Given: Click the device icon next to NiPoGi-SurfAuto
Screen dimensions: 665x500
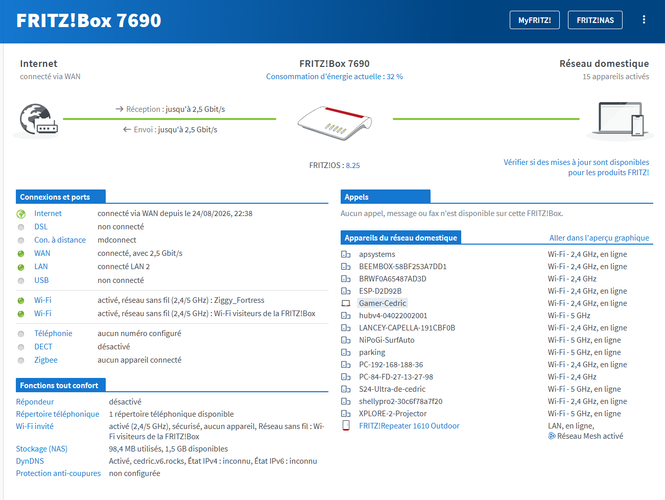Looking at the screenshot, I should click(x=346, y=340).
